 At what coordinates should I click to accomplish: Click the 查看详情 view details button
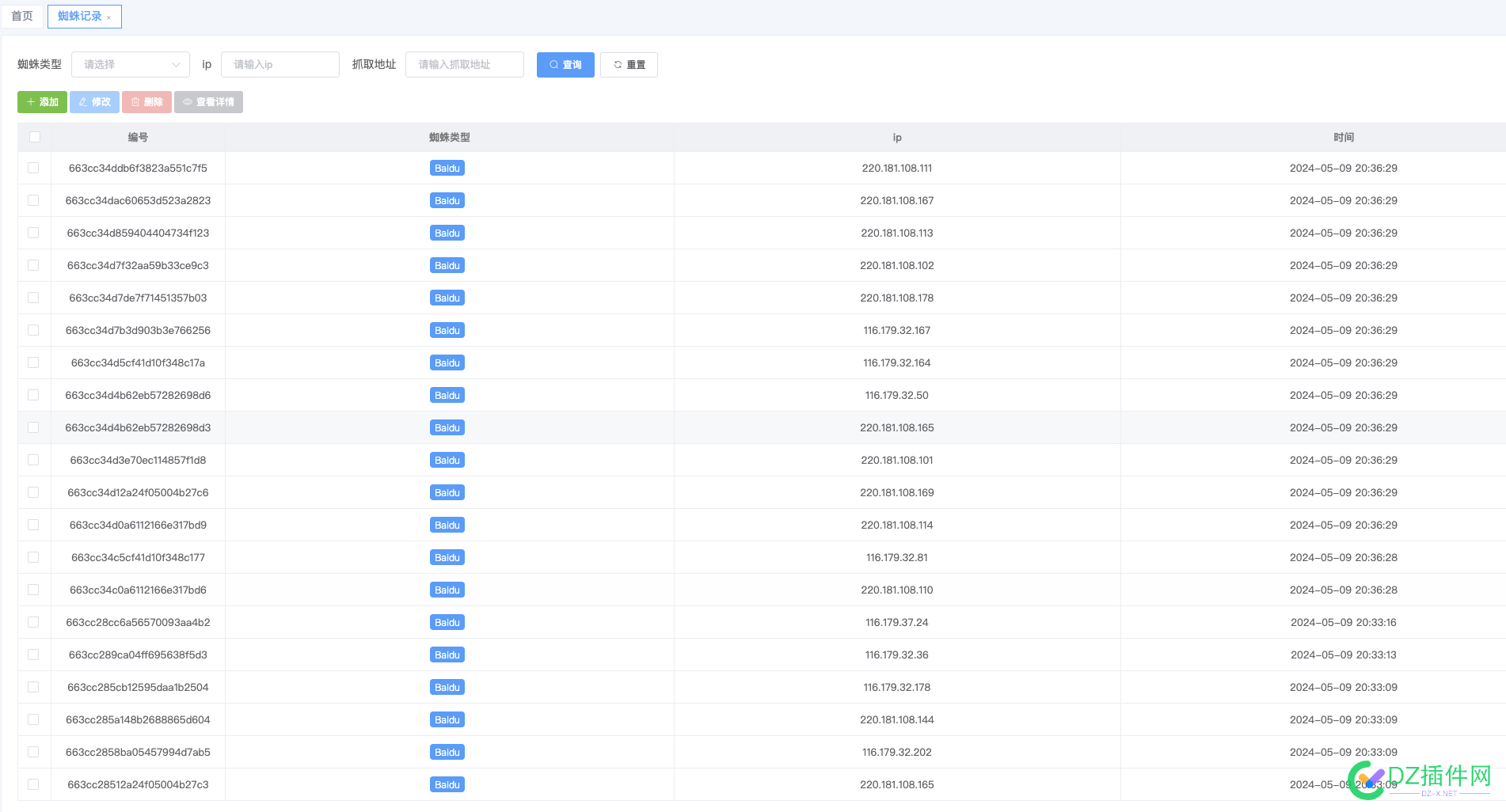[208, 102]
